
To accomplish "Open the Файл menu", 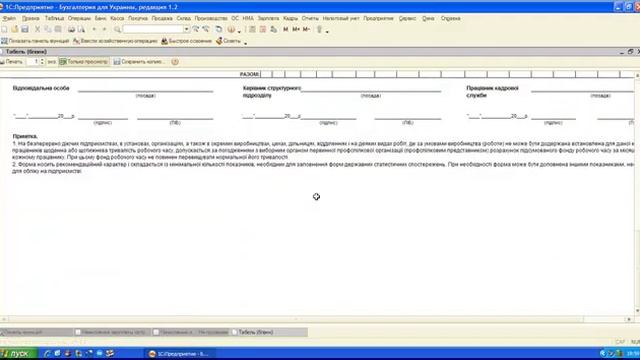I will 9,18.
